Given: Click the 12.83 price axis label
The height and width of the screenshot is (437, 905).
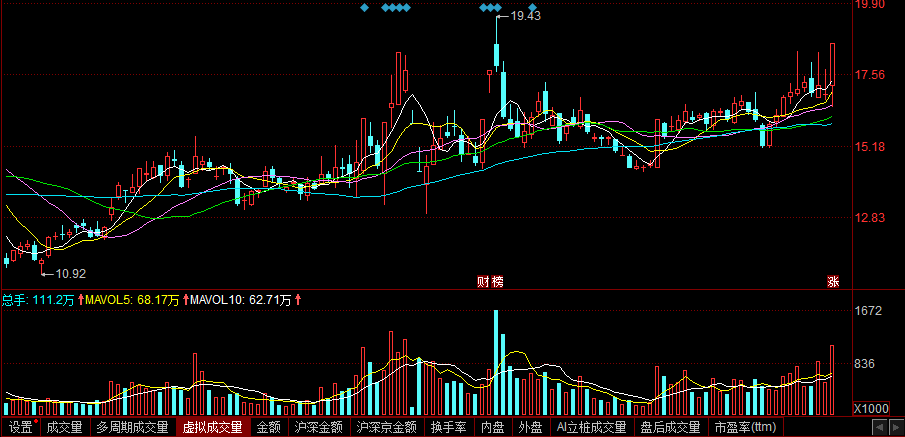Looking at the screenshot, I should (869, 218).
